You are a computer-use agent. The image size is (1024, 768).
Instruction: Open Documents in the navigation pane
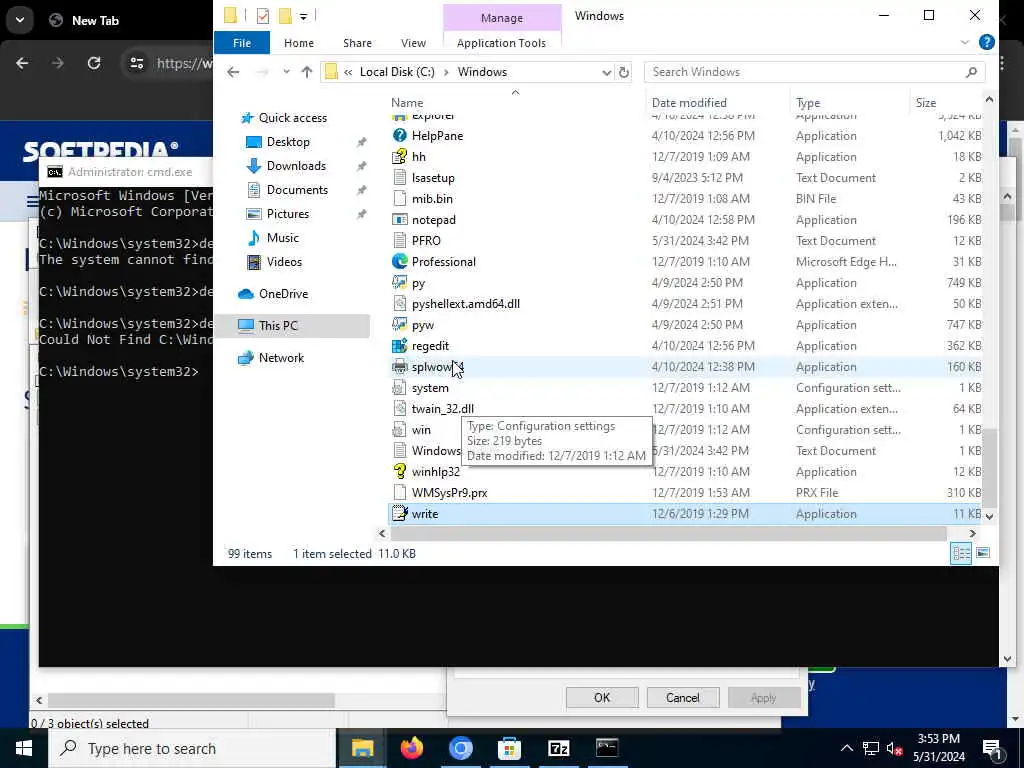click(x=297, y=190)
